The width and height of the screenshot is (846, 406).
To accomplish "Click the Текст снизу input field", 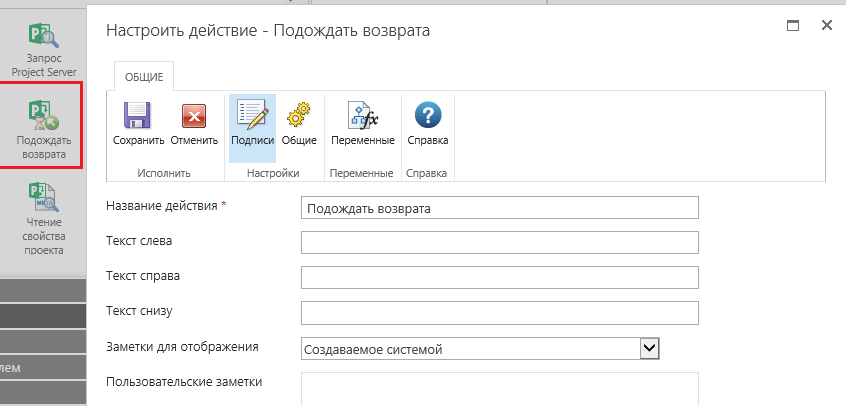I will tap(500, 313).
